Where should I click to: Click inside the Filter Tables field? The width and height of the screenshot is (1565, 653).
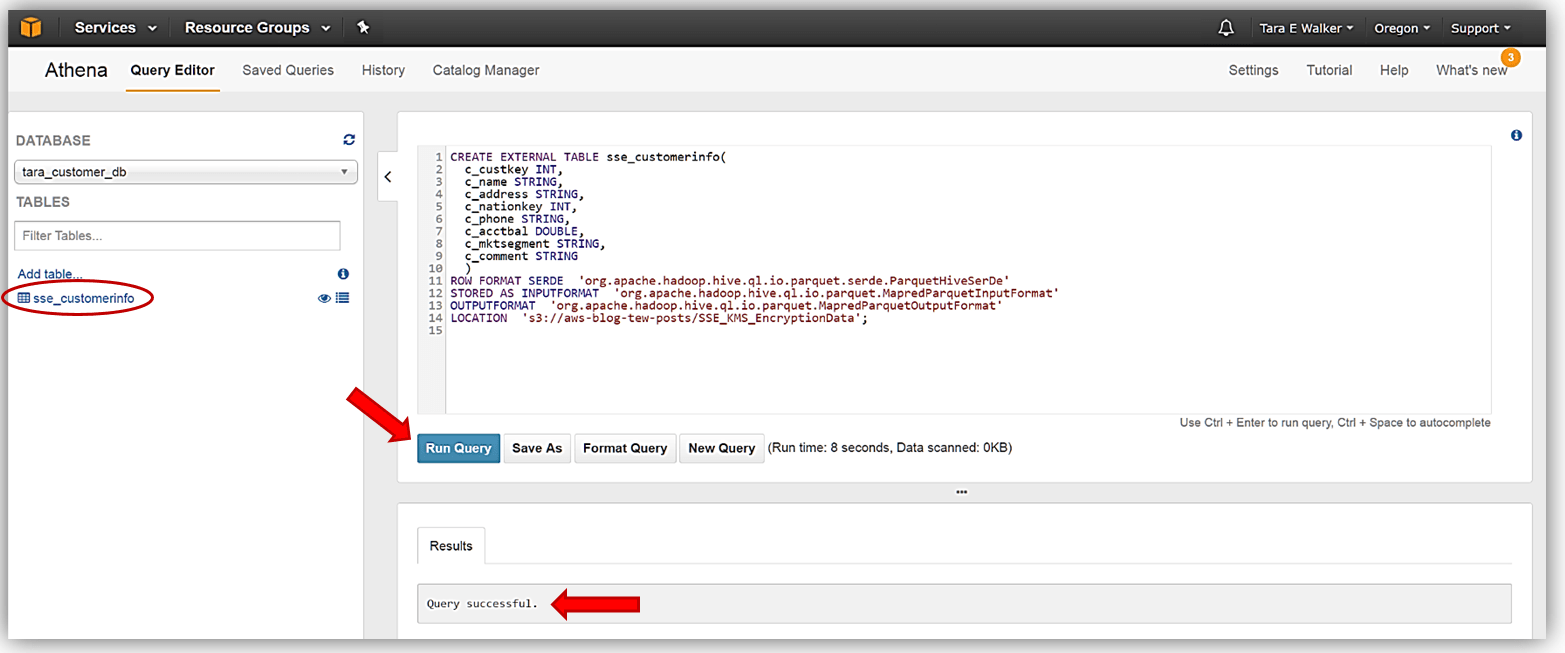[177, 235]
